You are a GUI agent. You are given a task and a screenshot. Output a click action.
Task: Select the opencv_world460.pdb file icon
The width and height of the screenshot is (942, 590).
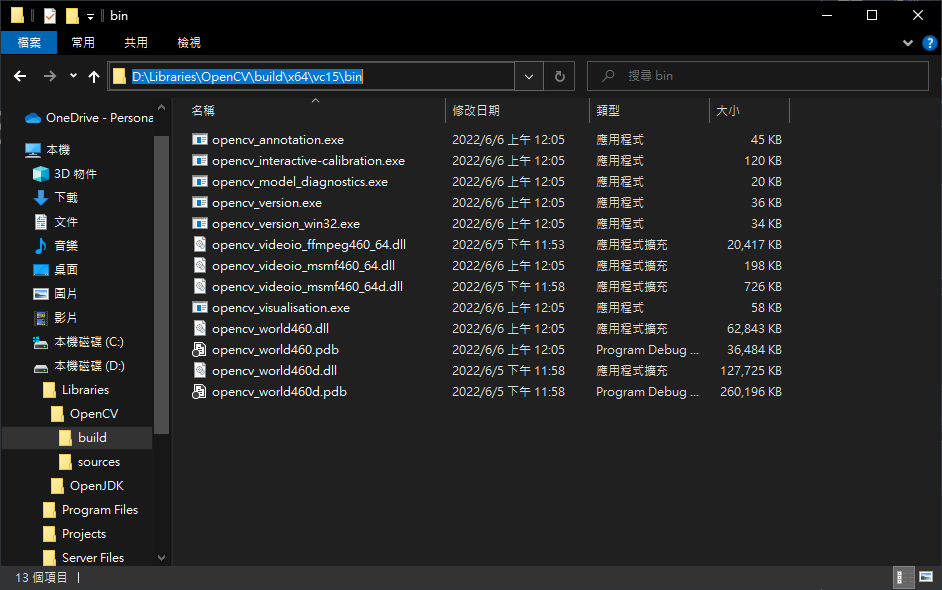click(199, 350)
